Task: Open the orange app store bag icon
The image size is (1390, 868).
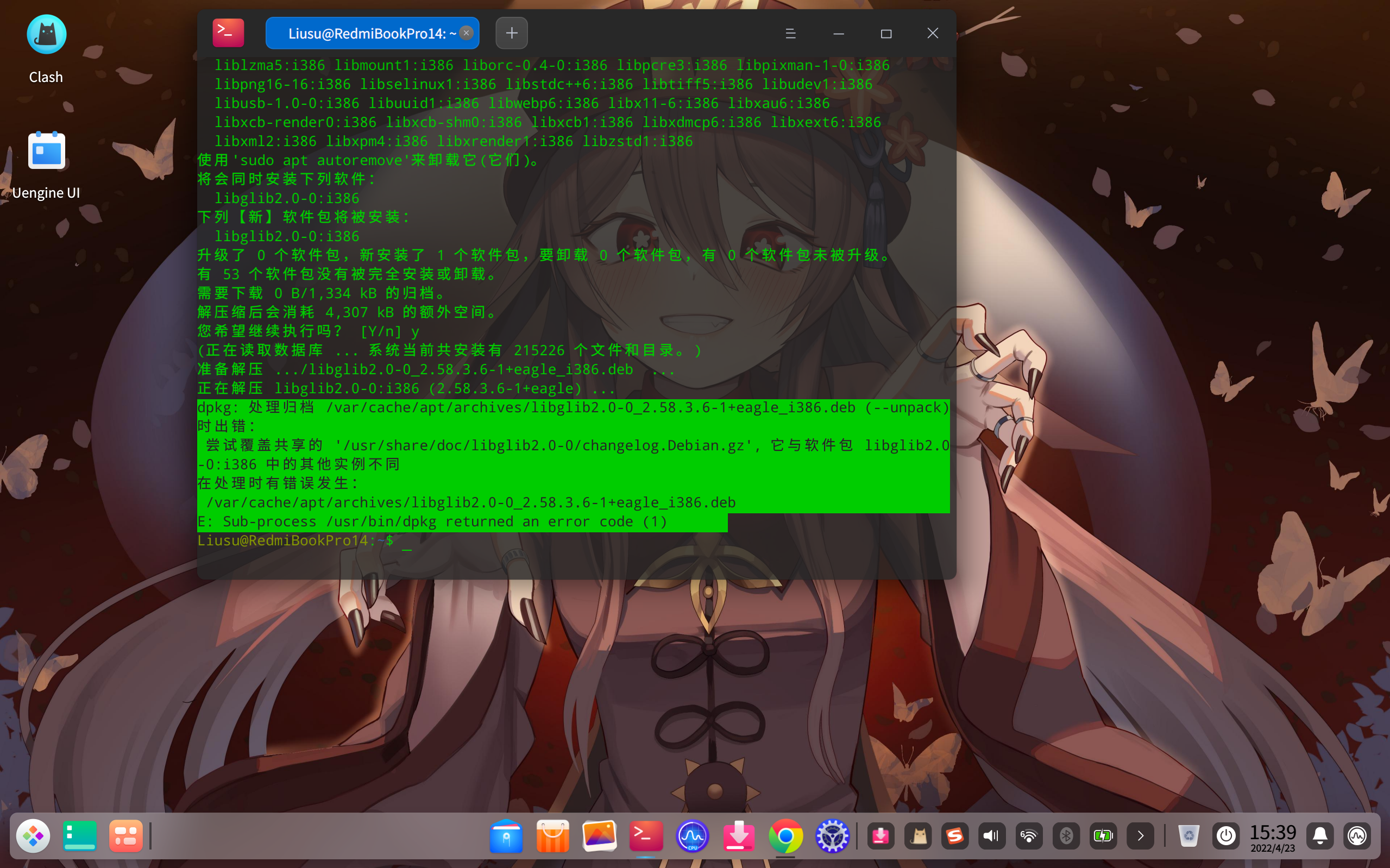Action: tap(552, 836)
